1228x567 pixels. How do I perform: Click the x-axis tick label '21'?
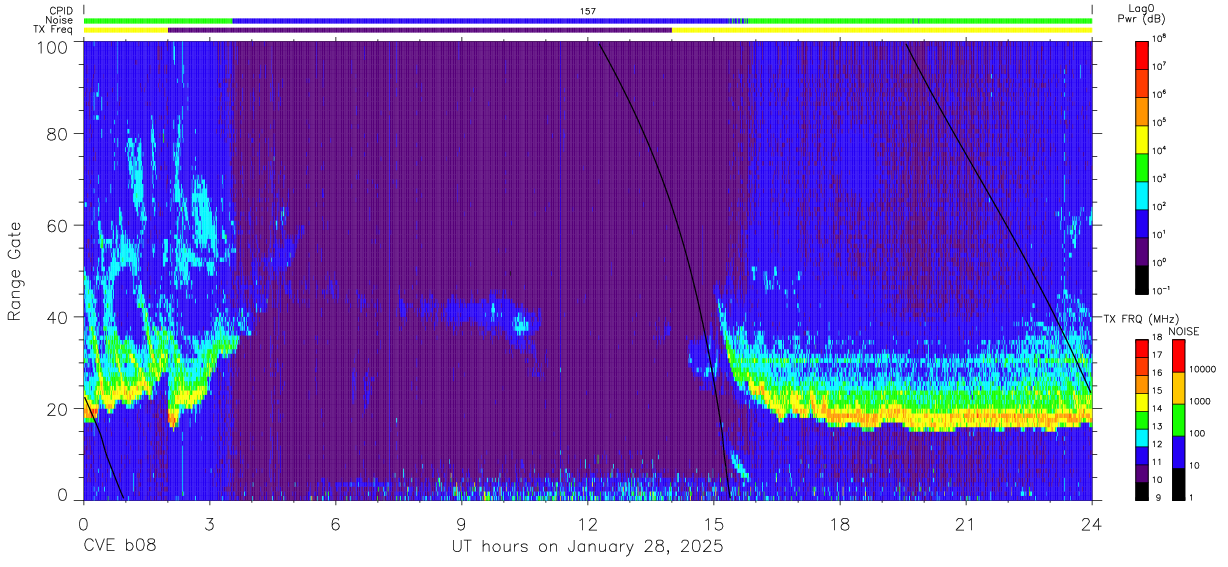pos(966,524)
